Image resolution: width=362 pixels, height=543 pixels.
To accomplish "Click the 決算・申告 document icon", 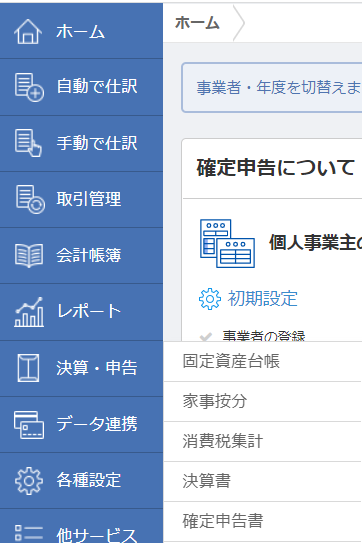I will [x=28, y=368].
